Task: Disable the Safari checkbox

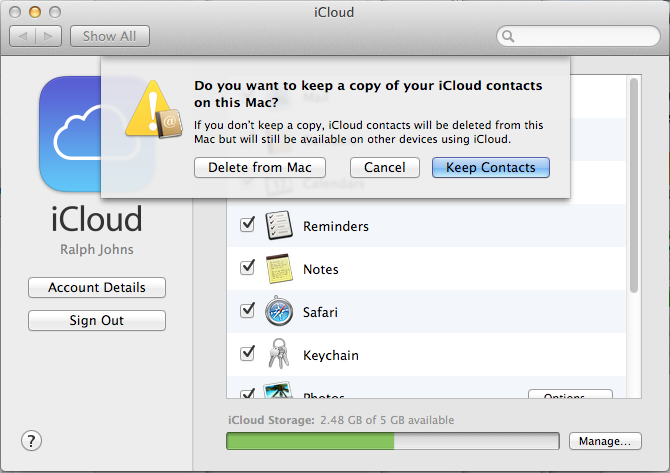Action: (x=248, y=312)
